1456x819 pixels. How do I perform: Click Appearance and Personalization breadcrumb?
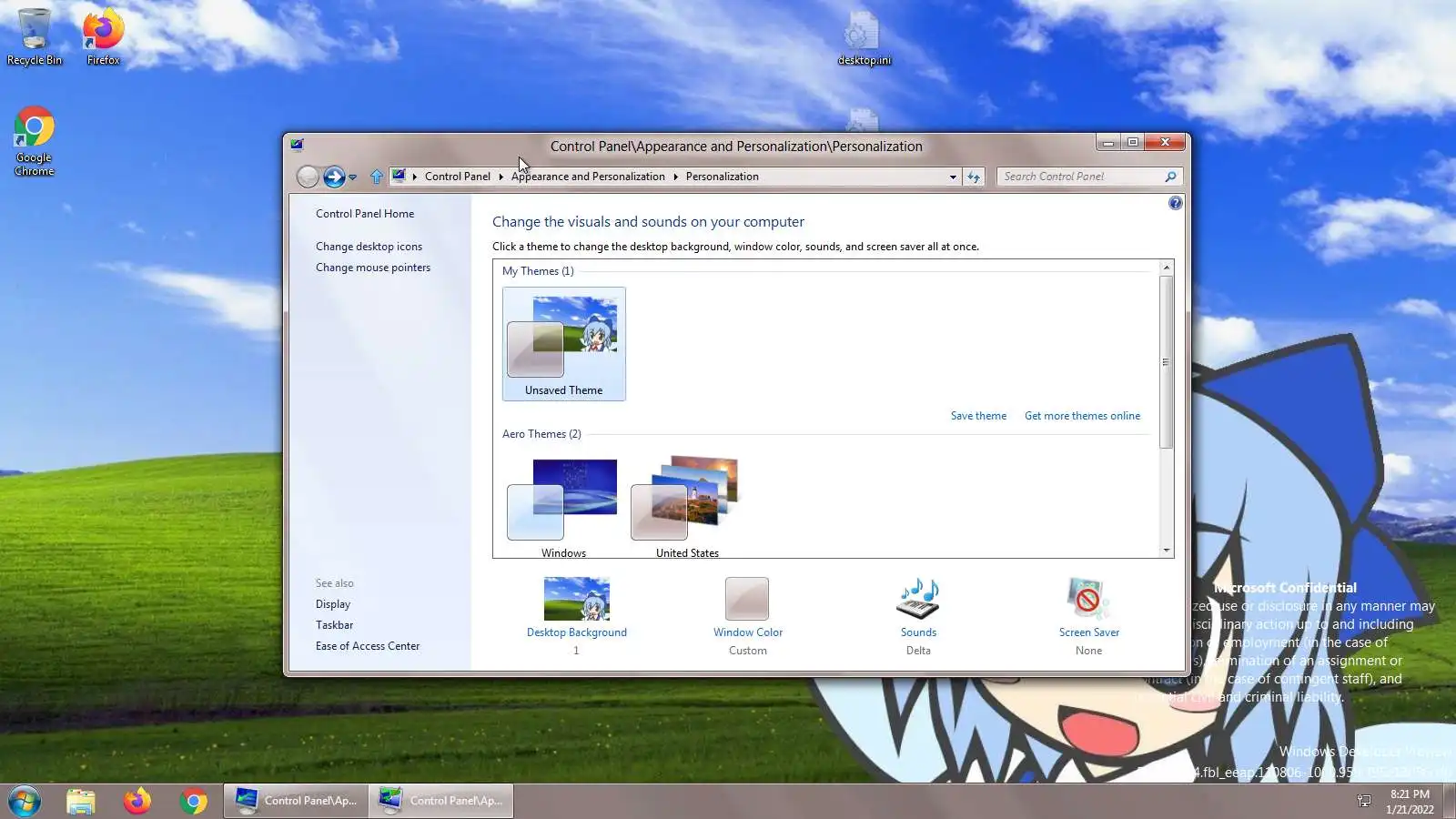pyautogui.click(x=588, y=177)
